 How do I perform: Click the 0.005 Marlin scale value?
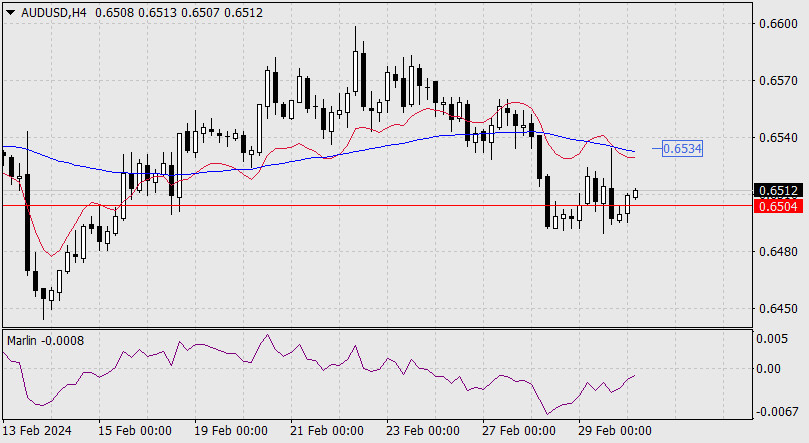pyautogui.click(x=772, y=339)
